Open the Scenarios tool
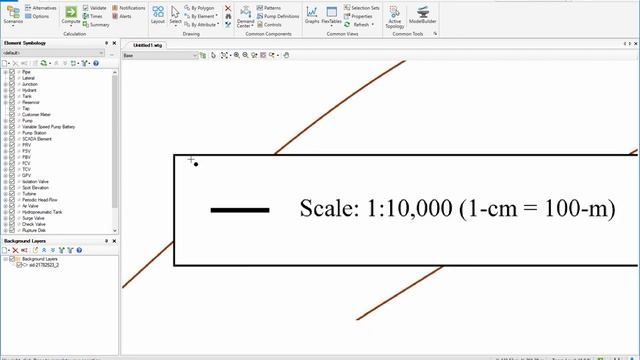Screen dimensions: 640x360 (x=13, y=16)
